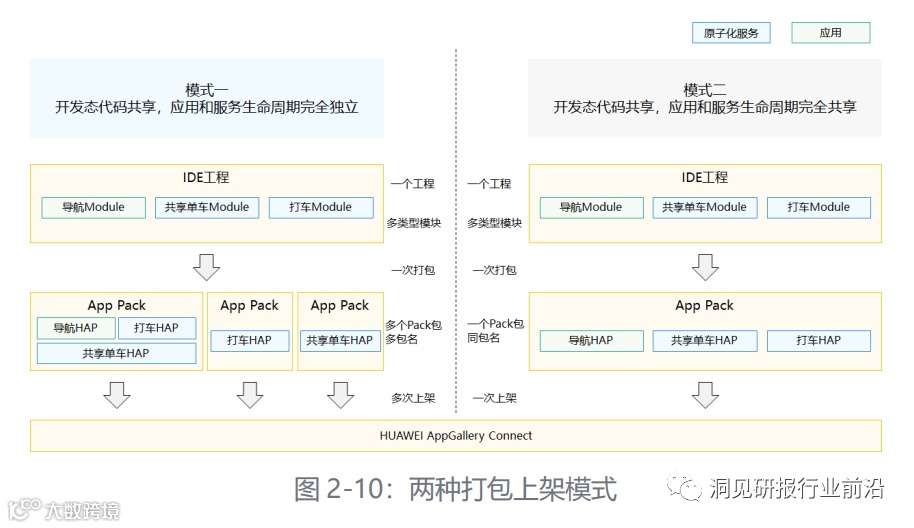Viewport: 914px width, 528px height.
Task: Click the arrow under the 模式二 App Pack
Action: pos(705,395)
